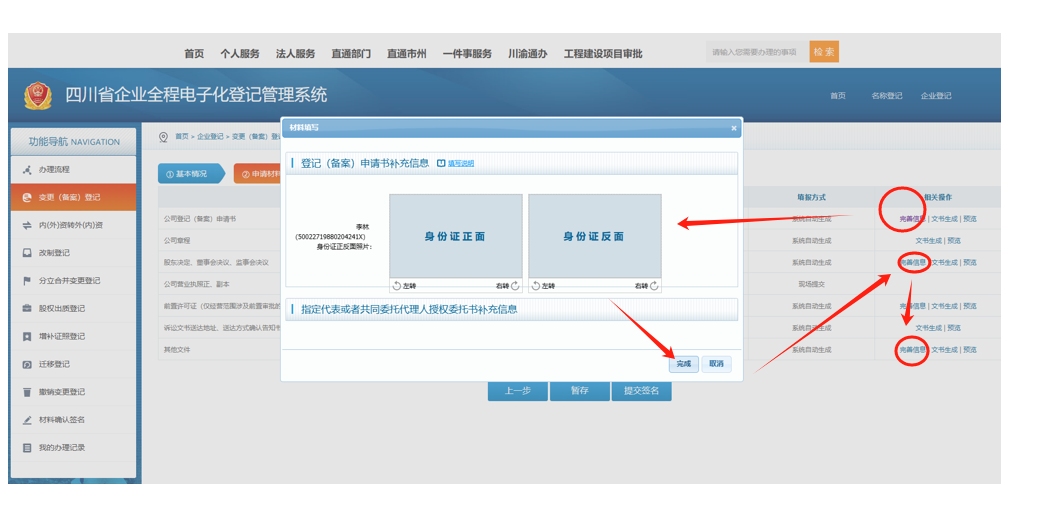The height and width of the screenshot is (516, 1039).
Task: Close the 材料填写 dialog with the X
Action: [x=733, y=128]
